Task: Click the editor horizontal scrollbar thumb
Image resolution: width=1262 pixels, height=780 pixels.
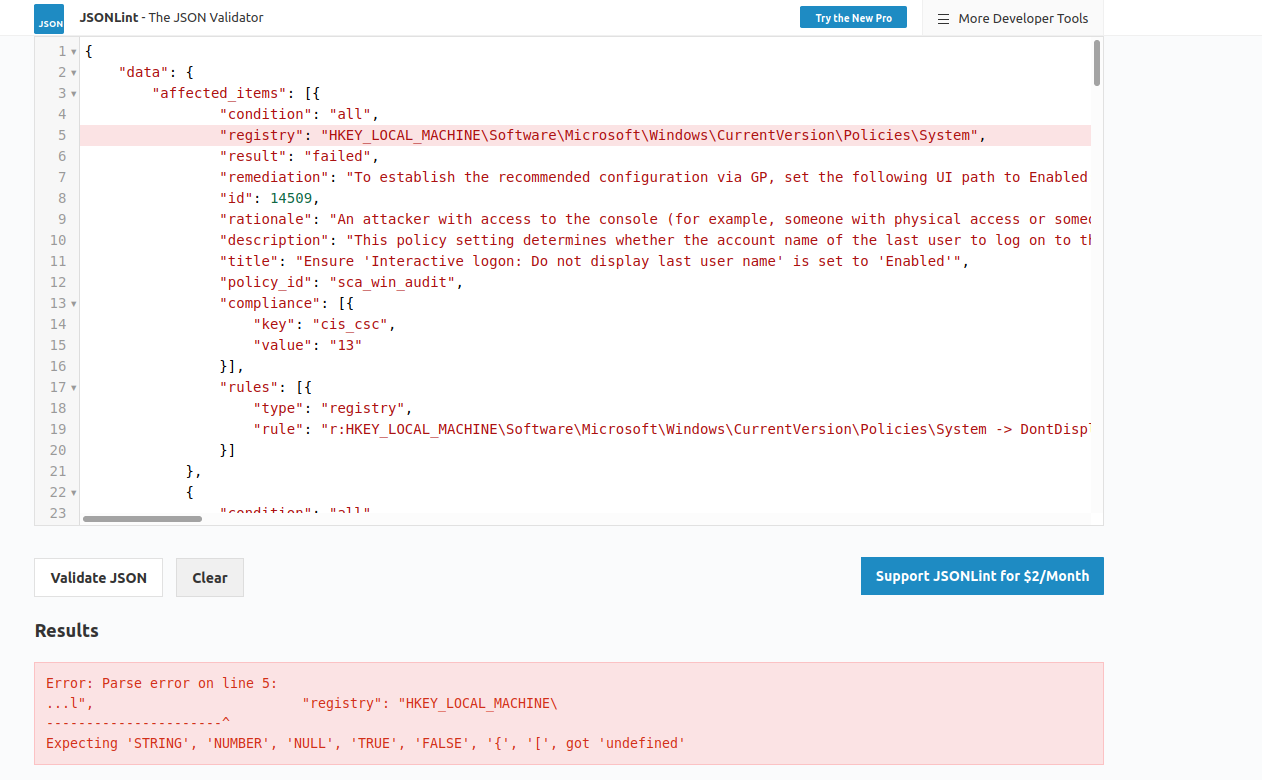Action: pyautogui.click(x=142, y=519)
